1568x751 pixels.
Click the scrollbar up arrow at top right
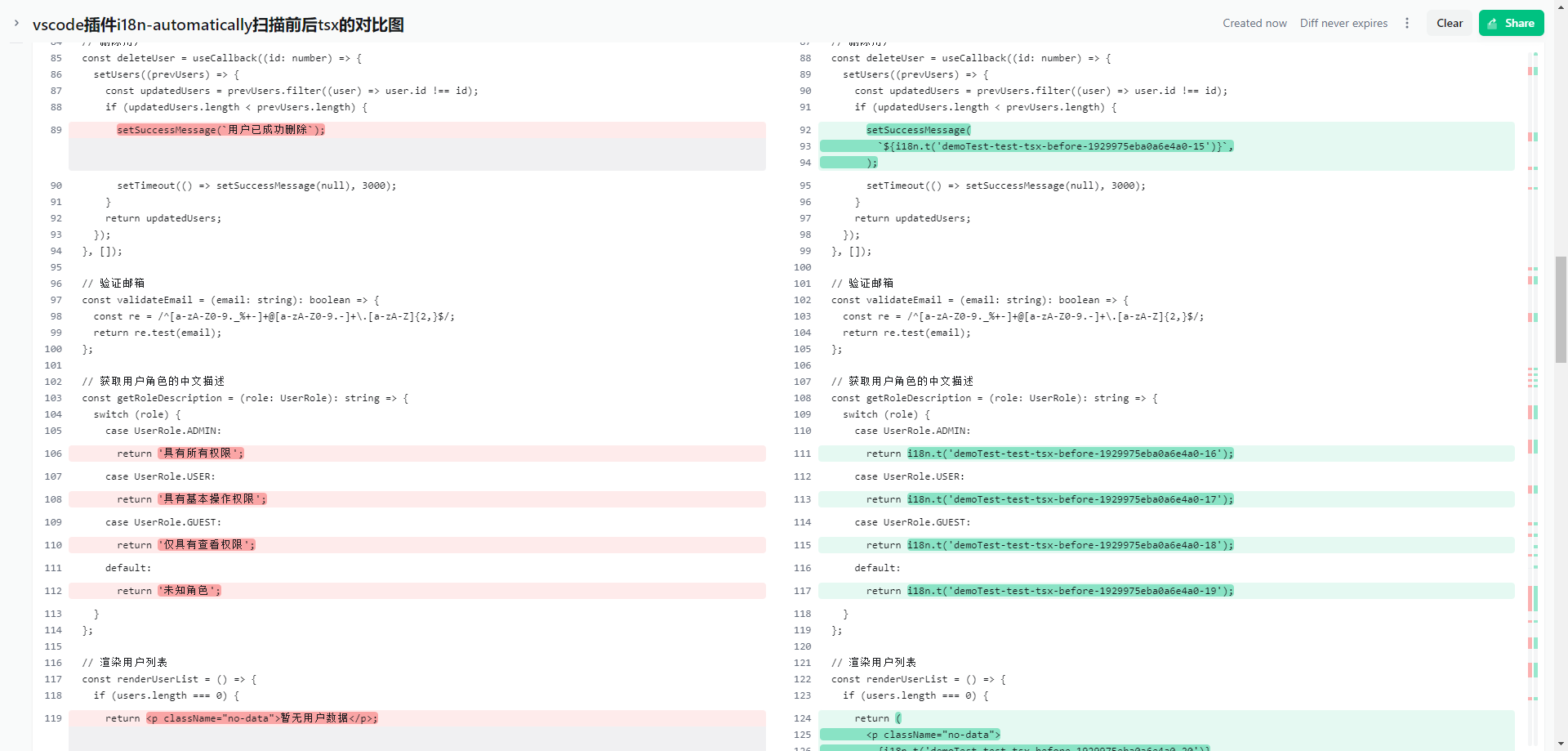click(x=1561, y=5)
